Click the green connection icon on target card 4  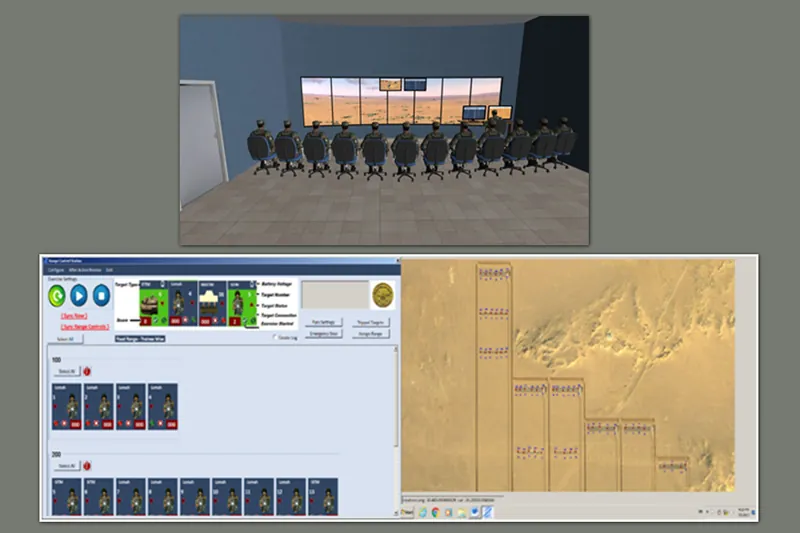point(153,423)
